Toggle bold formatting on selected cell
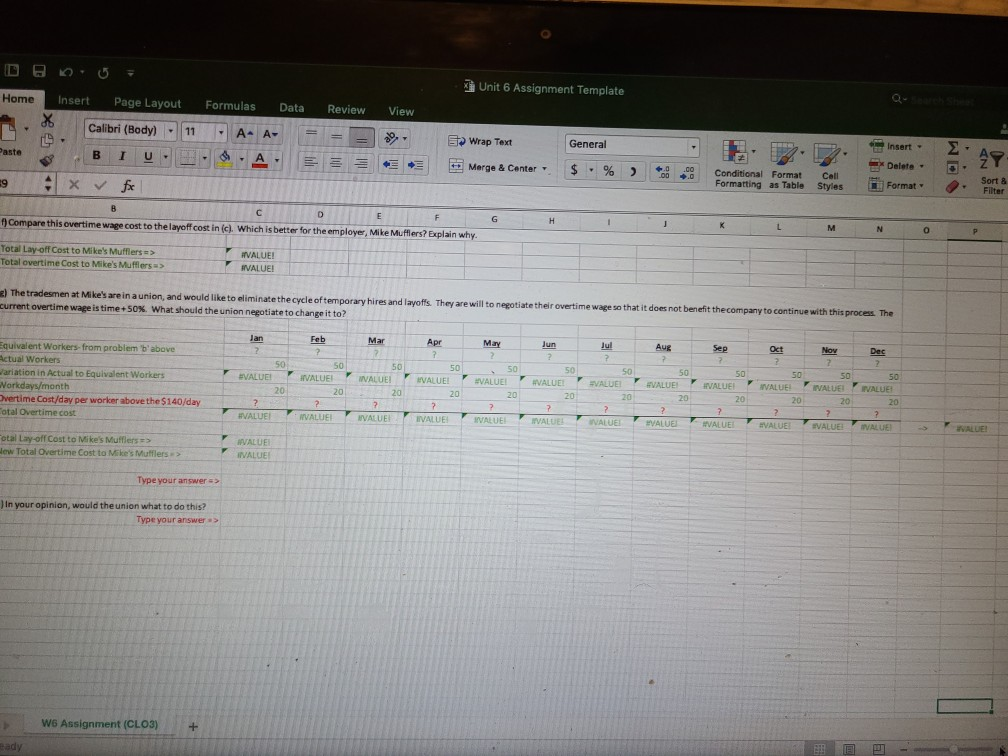Image resolution: width=1008 pixels, height=756 pixels. pyautogui.click(x=95, y=155)
